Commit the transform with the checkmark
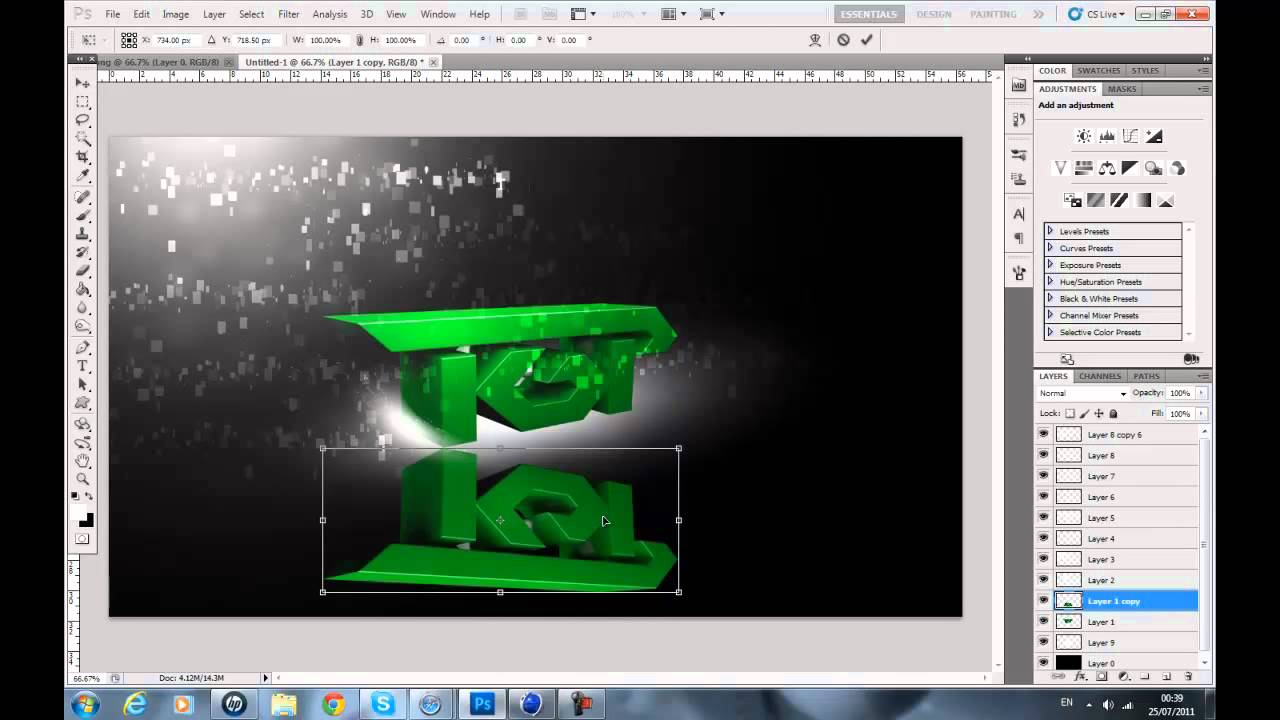This screenshot has height=720, width=1280. click(x=867, y=40)
